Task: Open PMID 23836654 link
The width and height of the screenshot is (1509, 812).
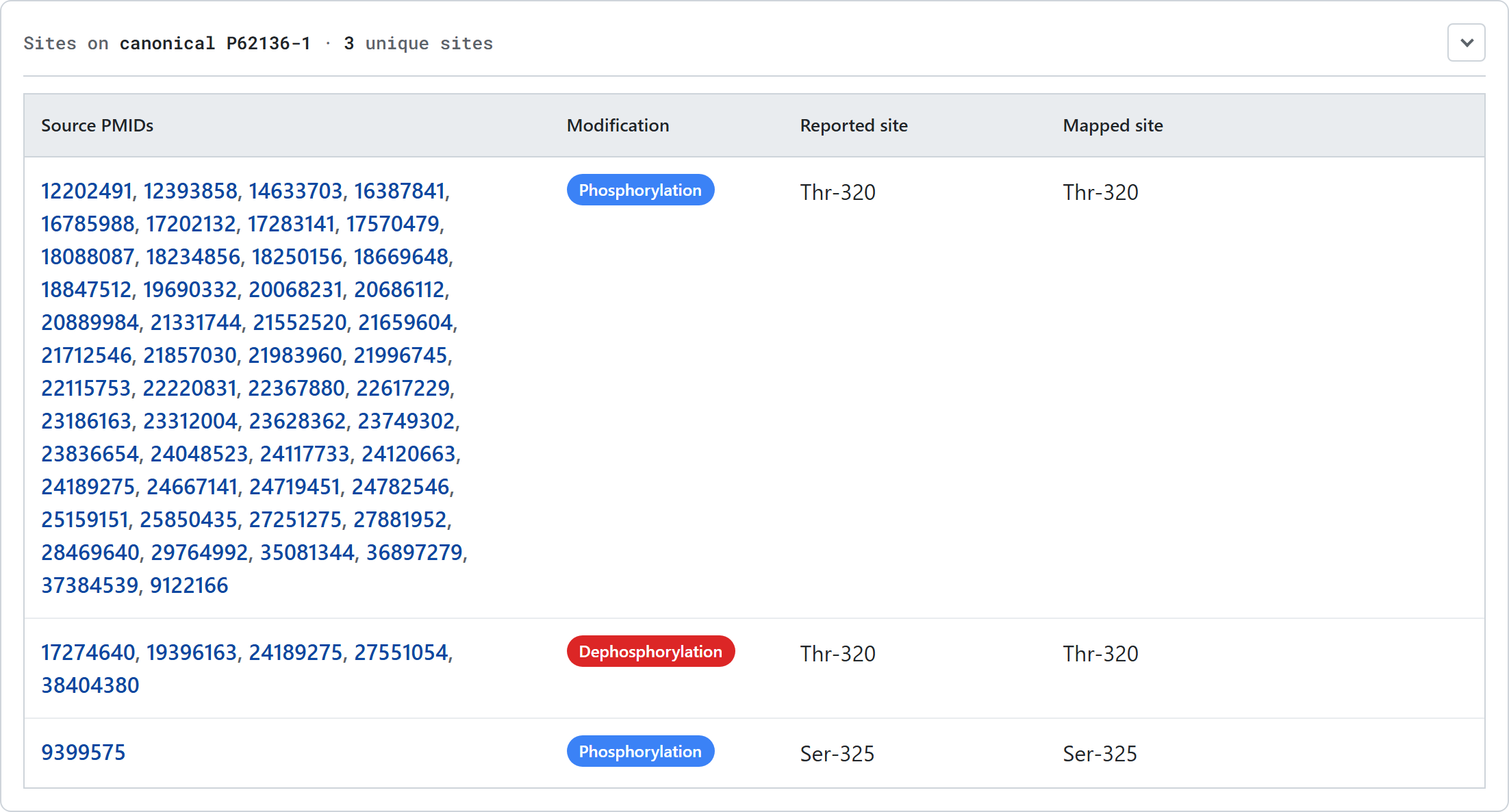Action: coord(90,454)
